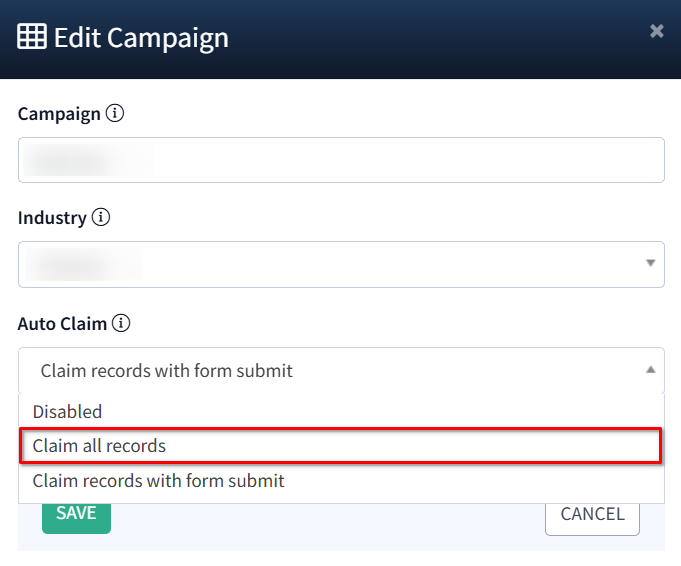Close the Edit Campaign dialog
The width and height of the screenshot is (681, 566).
coord(656,31)
